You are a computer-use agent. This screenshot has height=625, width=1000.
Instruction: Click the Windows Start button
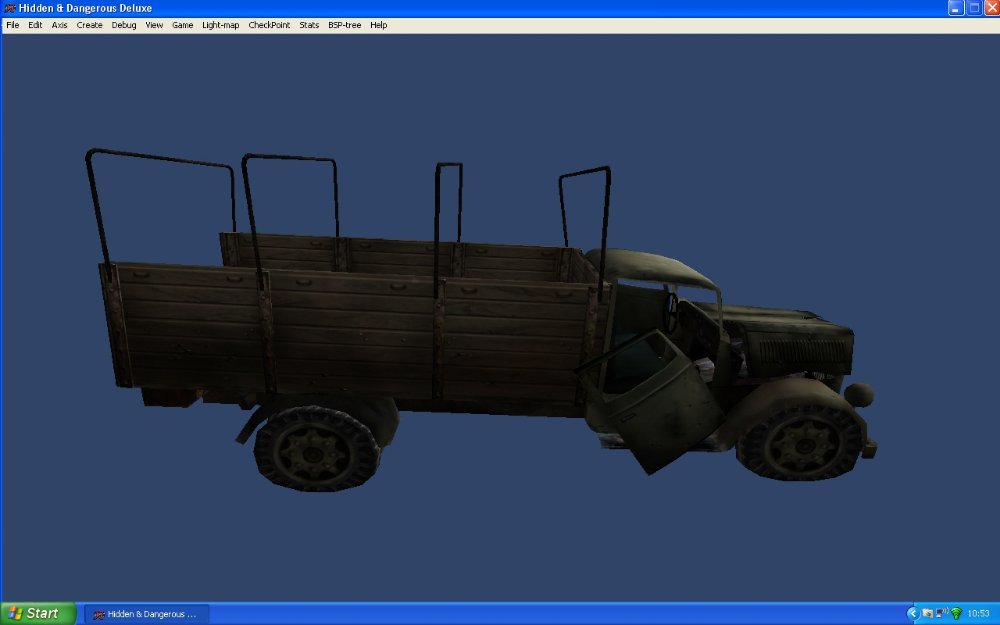tap(38, 614)
